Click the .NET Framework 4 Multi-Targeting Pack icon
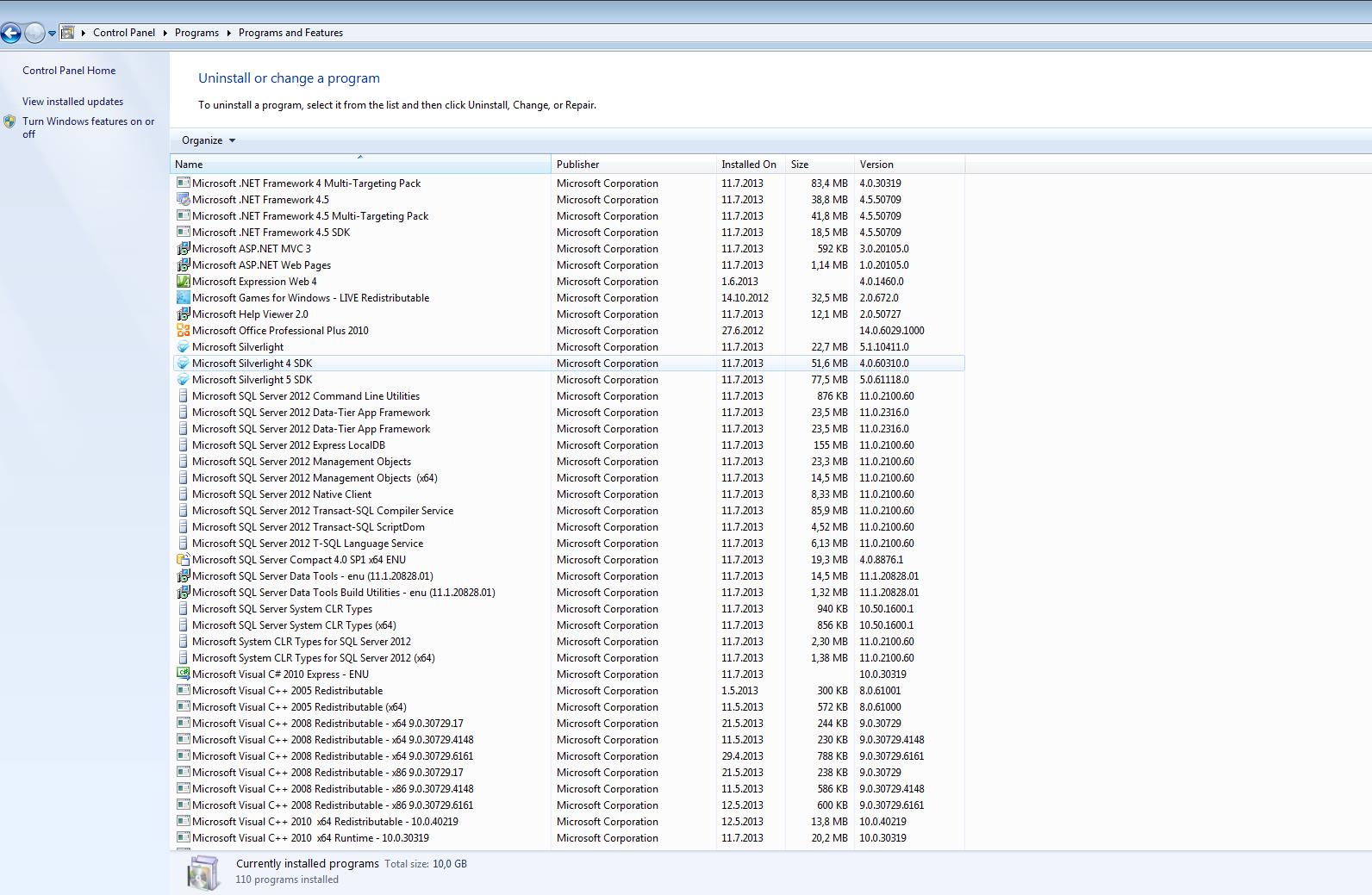The height and width of the screenshot is (895, 1372). pyautogui.click(x=183, y=183)
